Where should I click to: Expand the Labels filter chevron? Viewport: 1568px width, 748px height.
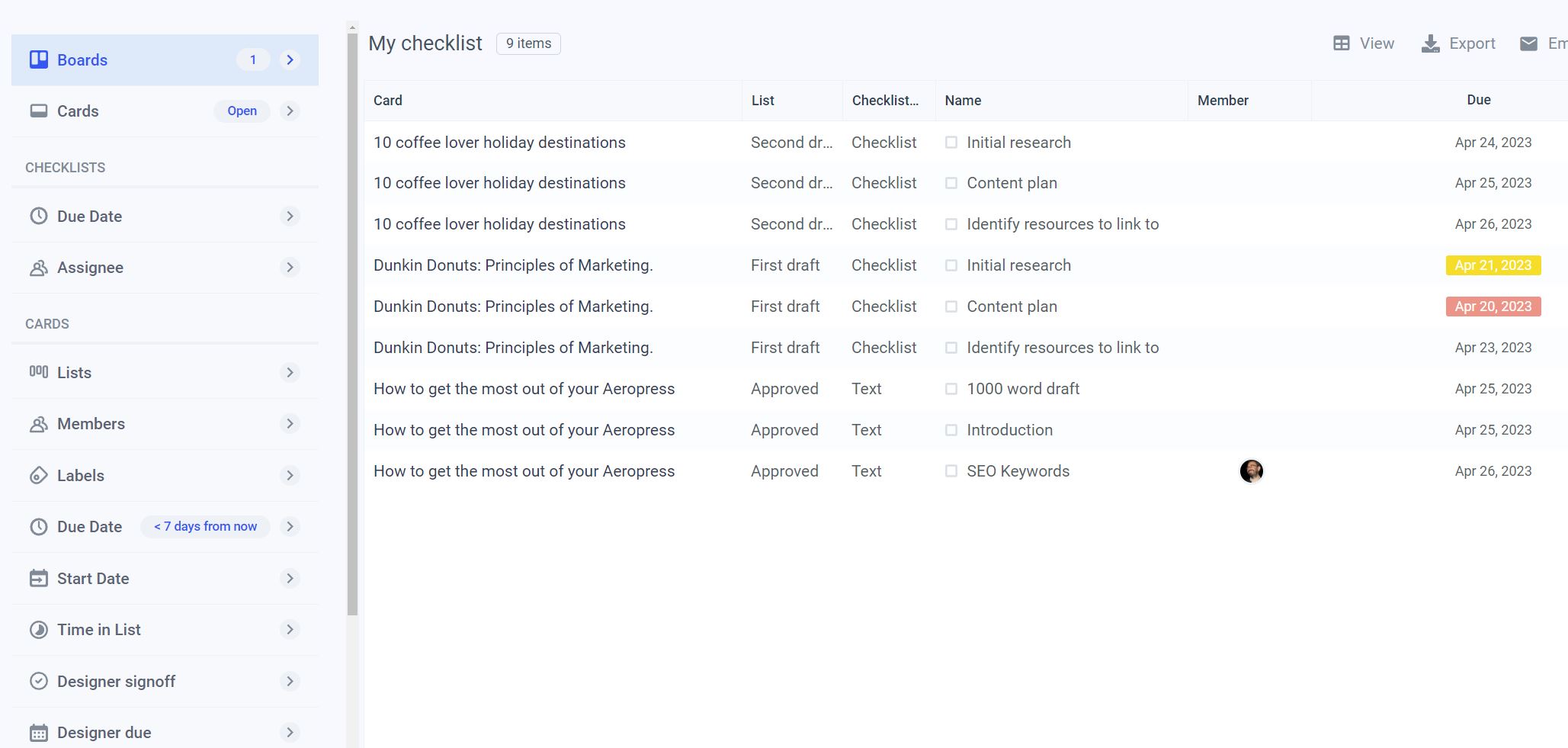click(x=290, y=475)
